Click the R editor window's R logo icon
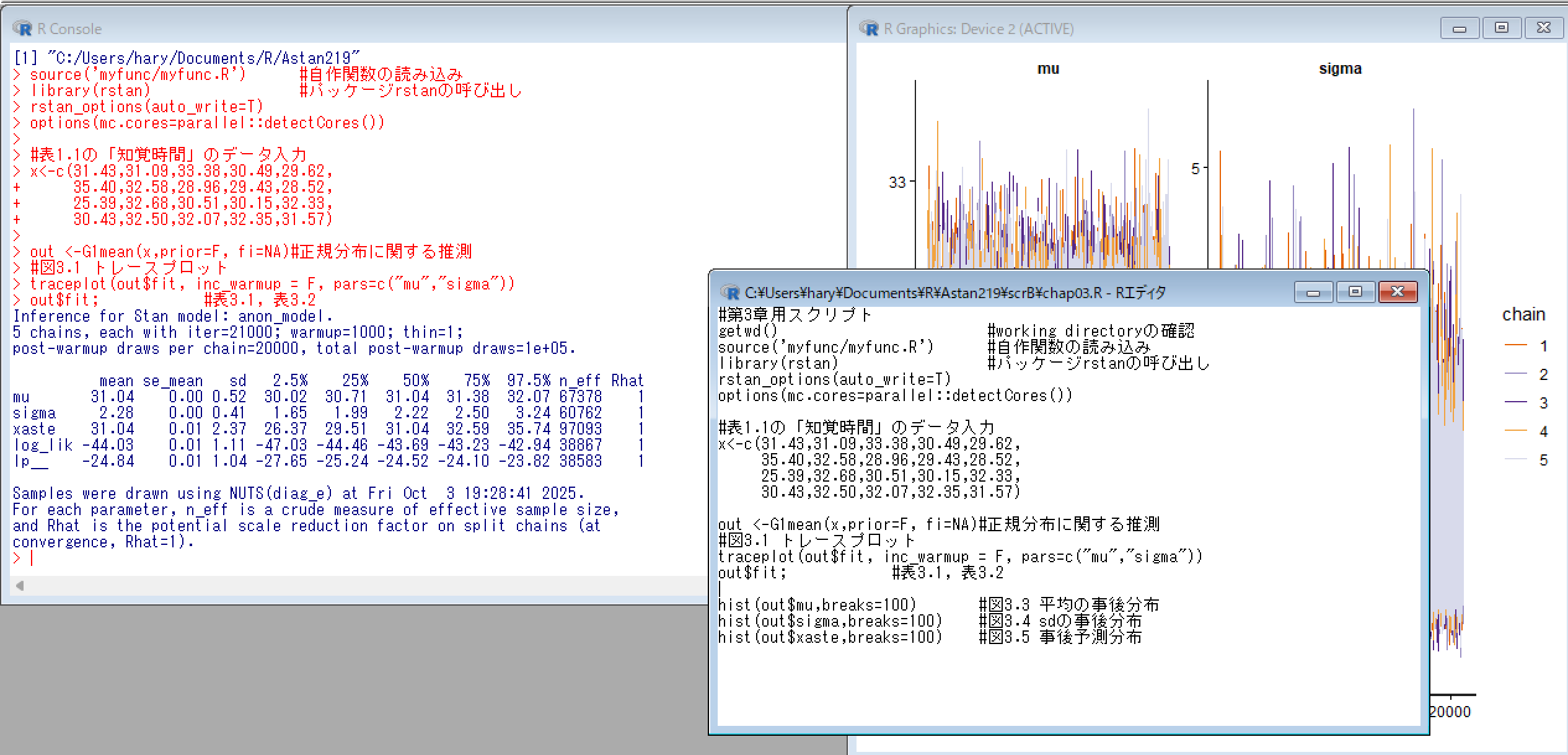 pos(730,293)
